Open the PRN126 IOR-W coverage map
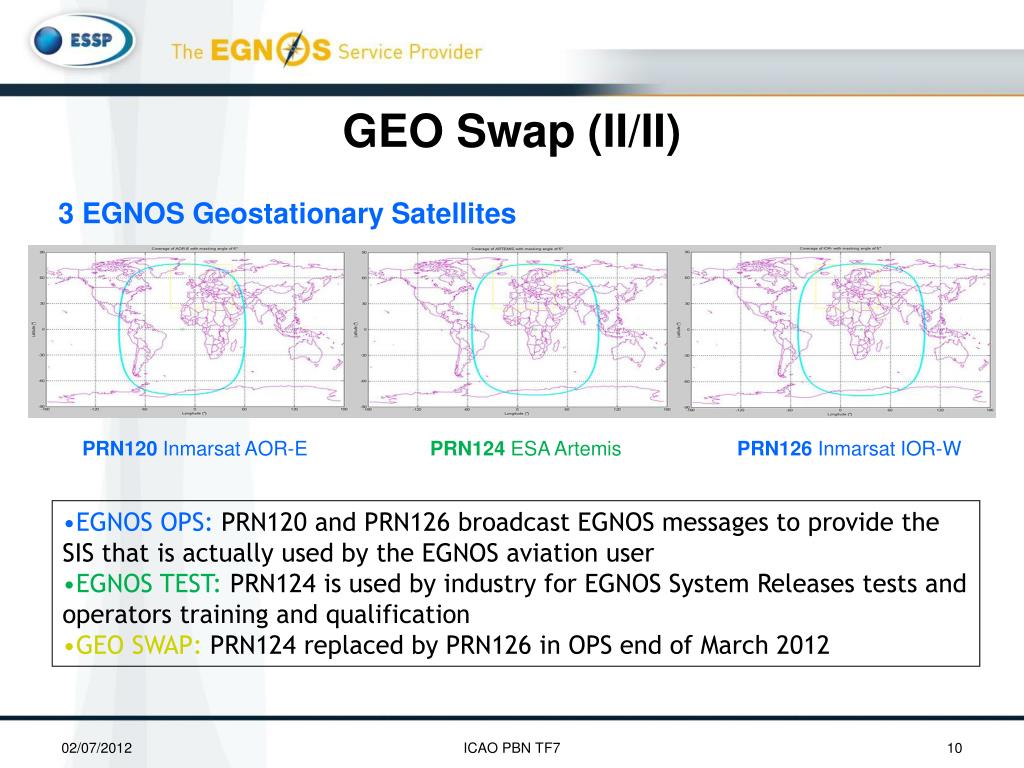The image size is (1024, 768). [835, 331]
